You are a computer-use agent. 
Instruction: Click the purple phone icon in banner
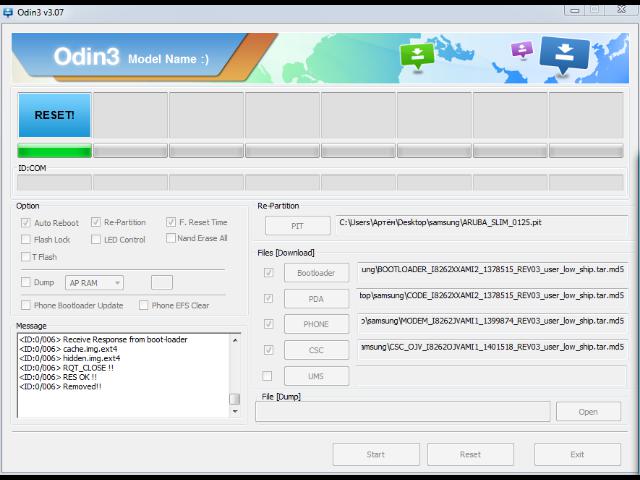521,50
